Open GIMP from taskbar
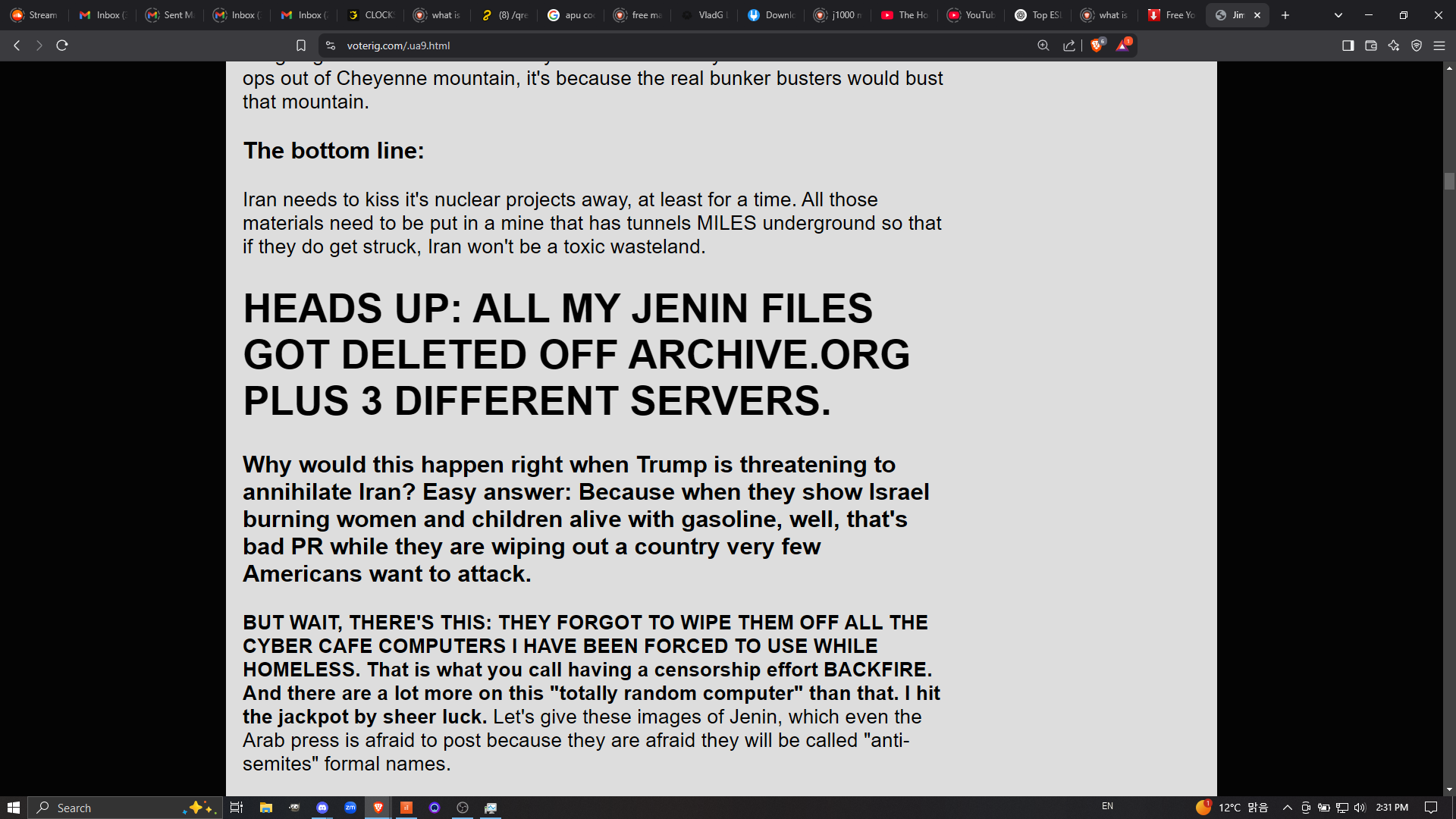Screen dimensions: 1456x819 (x=294, y=808)
